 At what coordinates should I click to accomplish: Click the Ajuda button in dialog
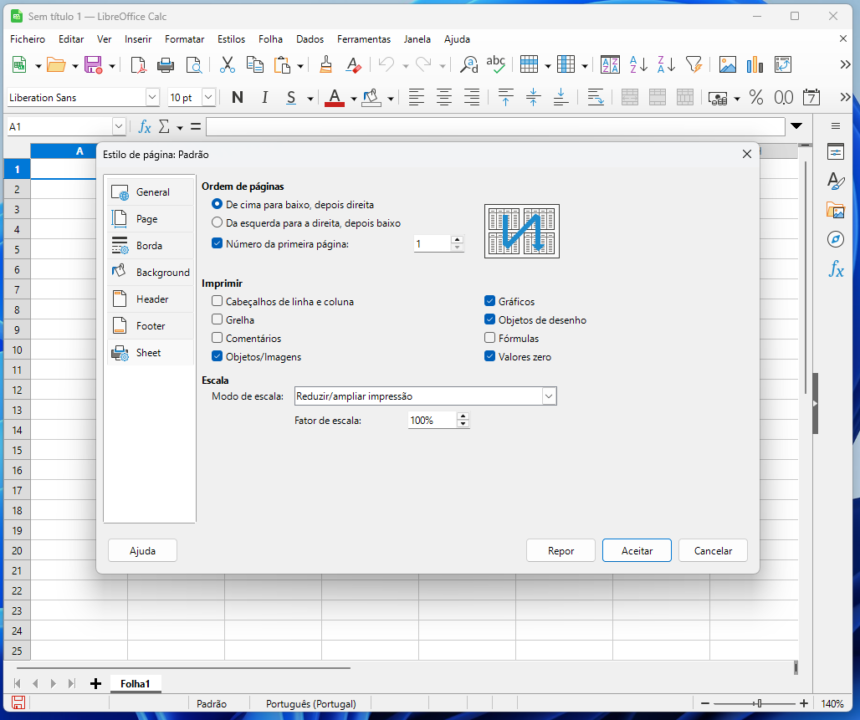pyautogui.click(x=143, y=551)
